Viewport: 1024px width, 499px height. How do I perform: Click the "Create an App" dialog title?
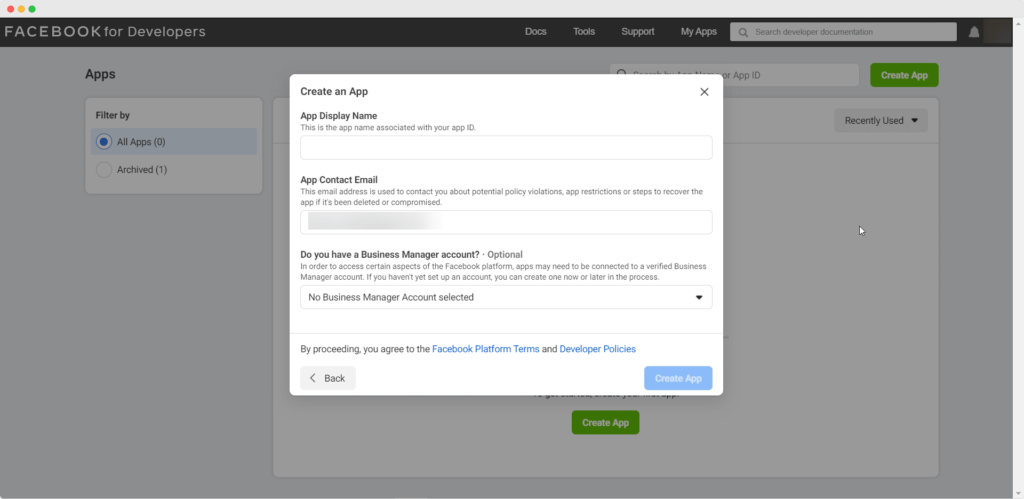pos(334,92)
